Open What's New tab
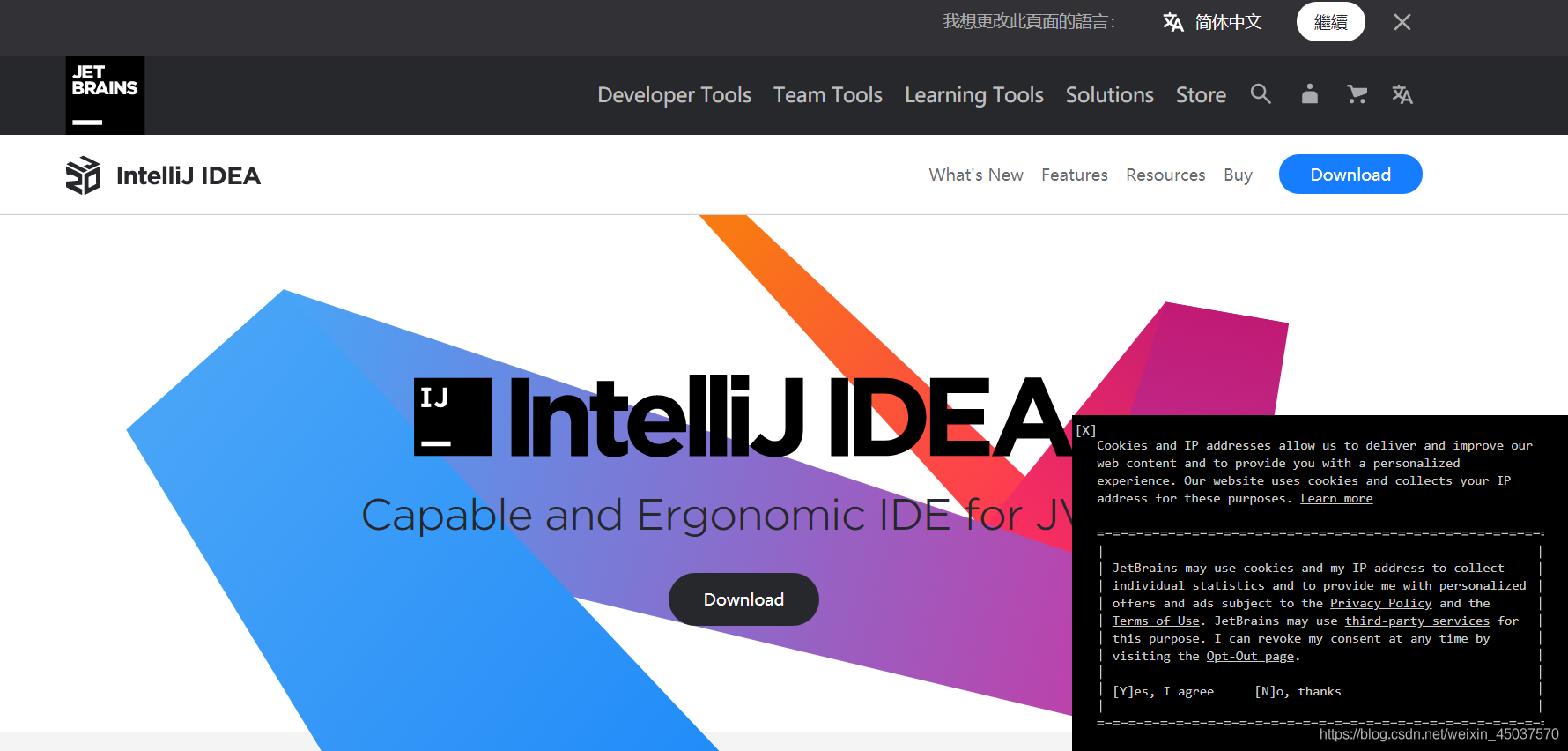The image size is (1568, 751). click(x=976, y=175)
